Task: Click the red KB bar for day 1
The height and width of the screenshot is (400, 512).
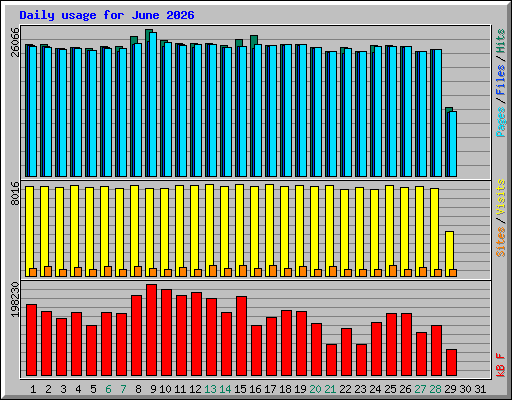Action: click(x=31, y=340)
